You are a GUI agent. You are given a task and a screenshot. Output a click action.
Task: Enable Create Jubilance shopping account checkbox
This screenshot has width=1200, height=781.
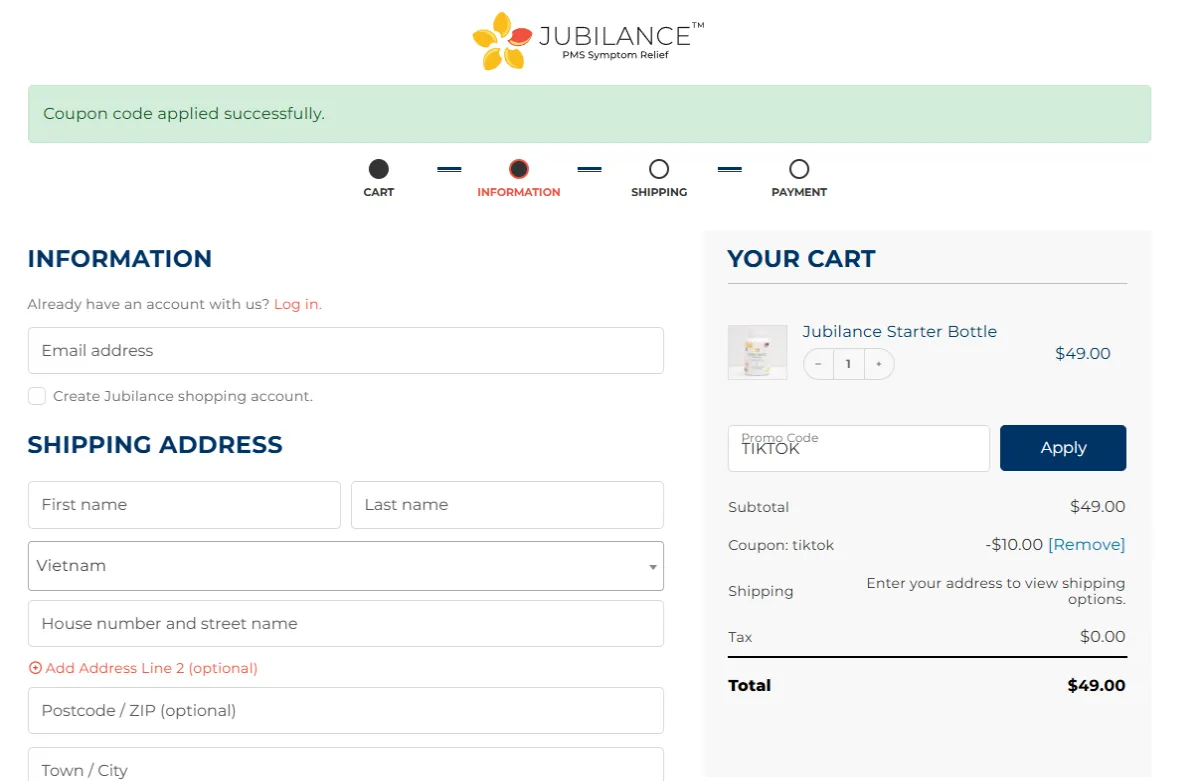coord(37,396)
